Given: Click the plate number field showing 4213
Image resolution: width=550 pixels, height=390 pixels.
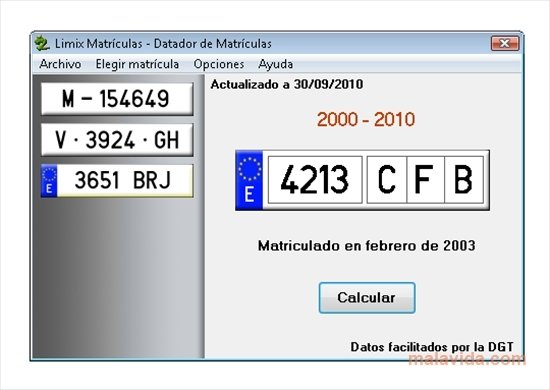Looking at the screenshot, I should 315,180.
